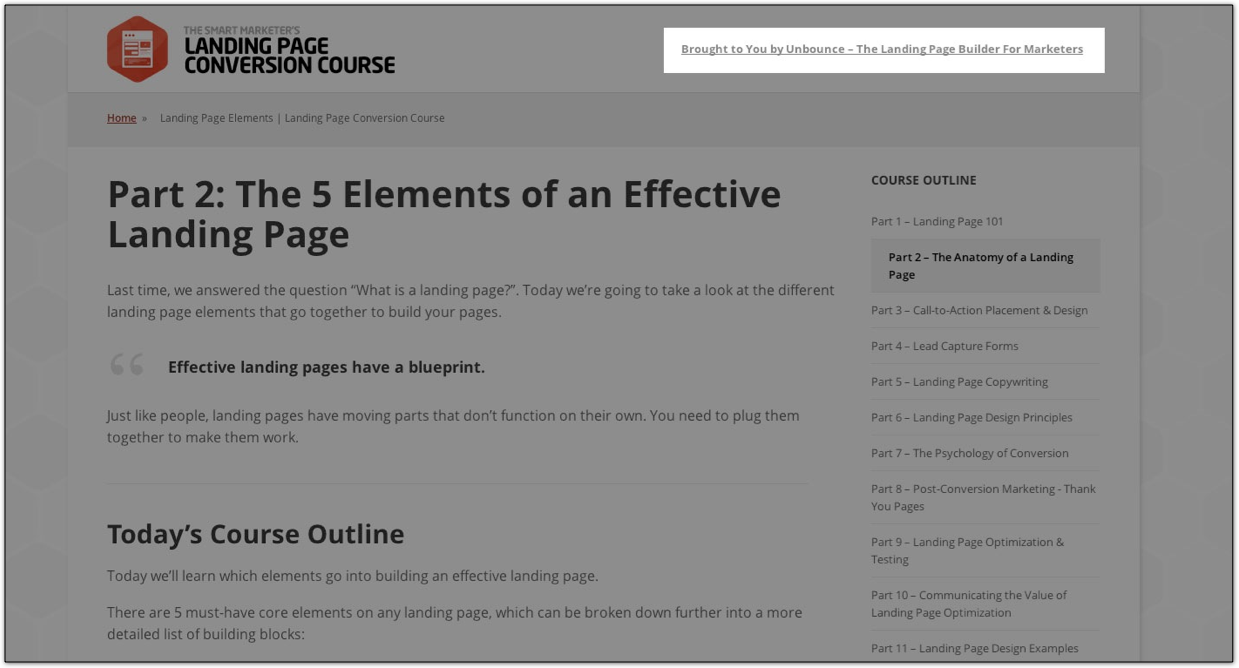Open the Brought to You by Unbounce link
The height and width of the screenshot is (668, 1239).
(881, 49)
